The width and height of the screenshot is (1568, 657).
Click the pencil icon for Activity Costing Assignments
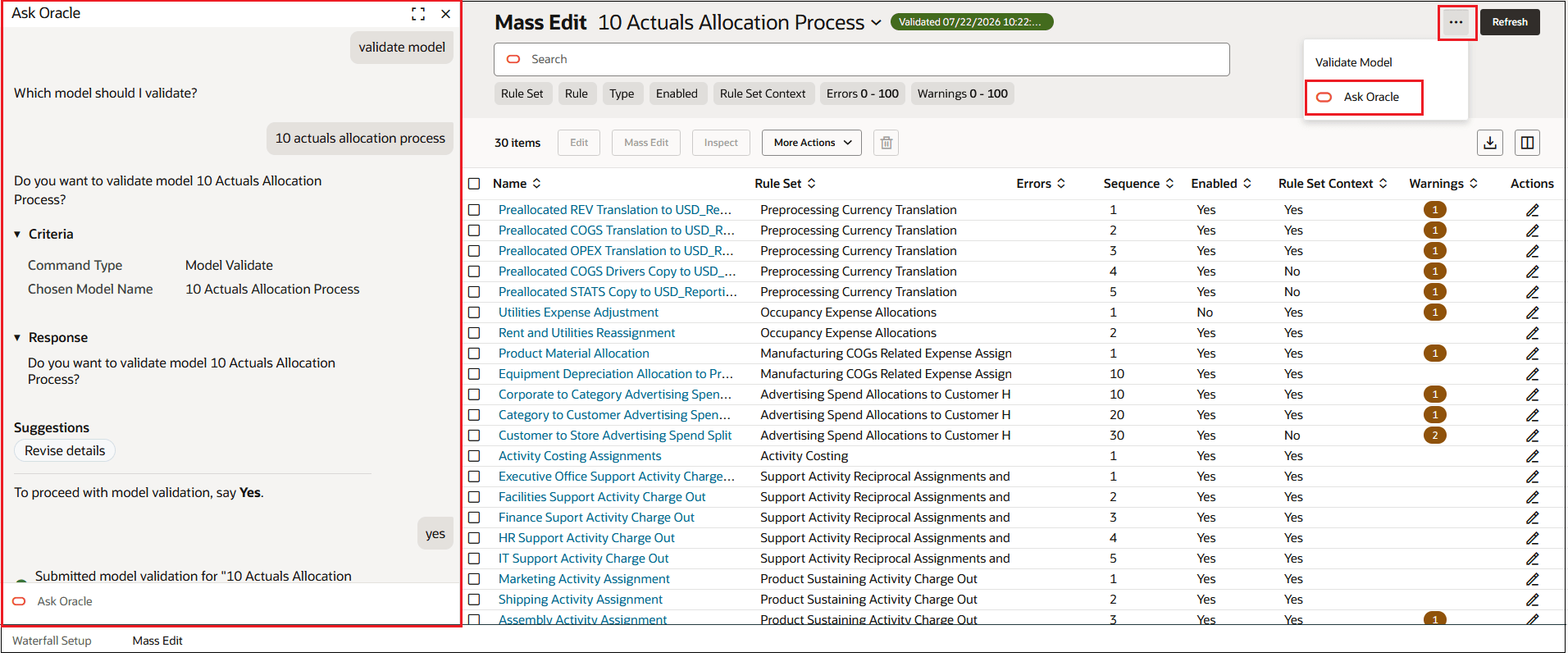[1532, 456]
